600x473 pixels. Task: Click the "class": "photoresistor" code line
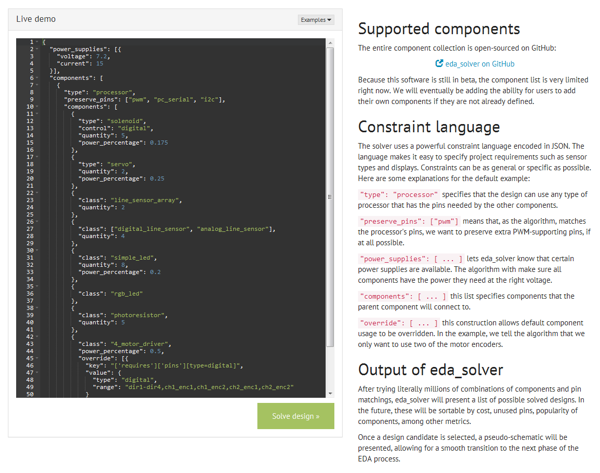[123, 315]
